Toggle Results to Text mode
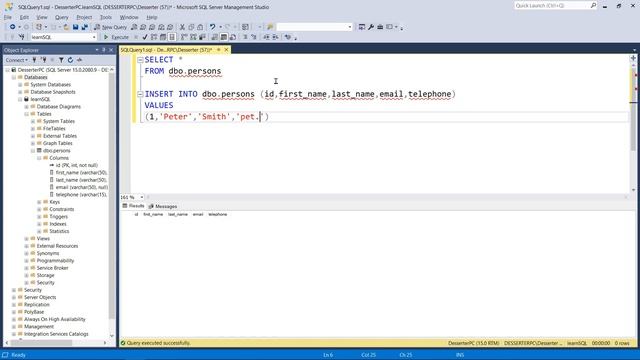 click(x=215, y=37)
